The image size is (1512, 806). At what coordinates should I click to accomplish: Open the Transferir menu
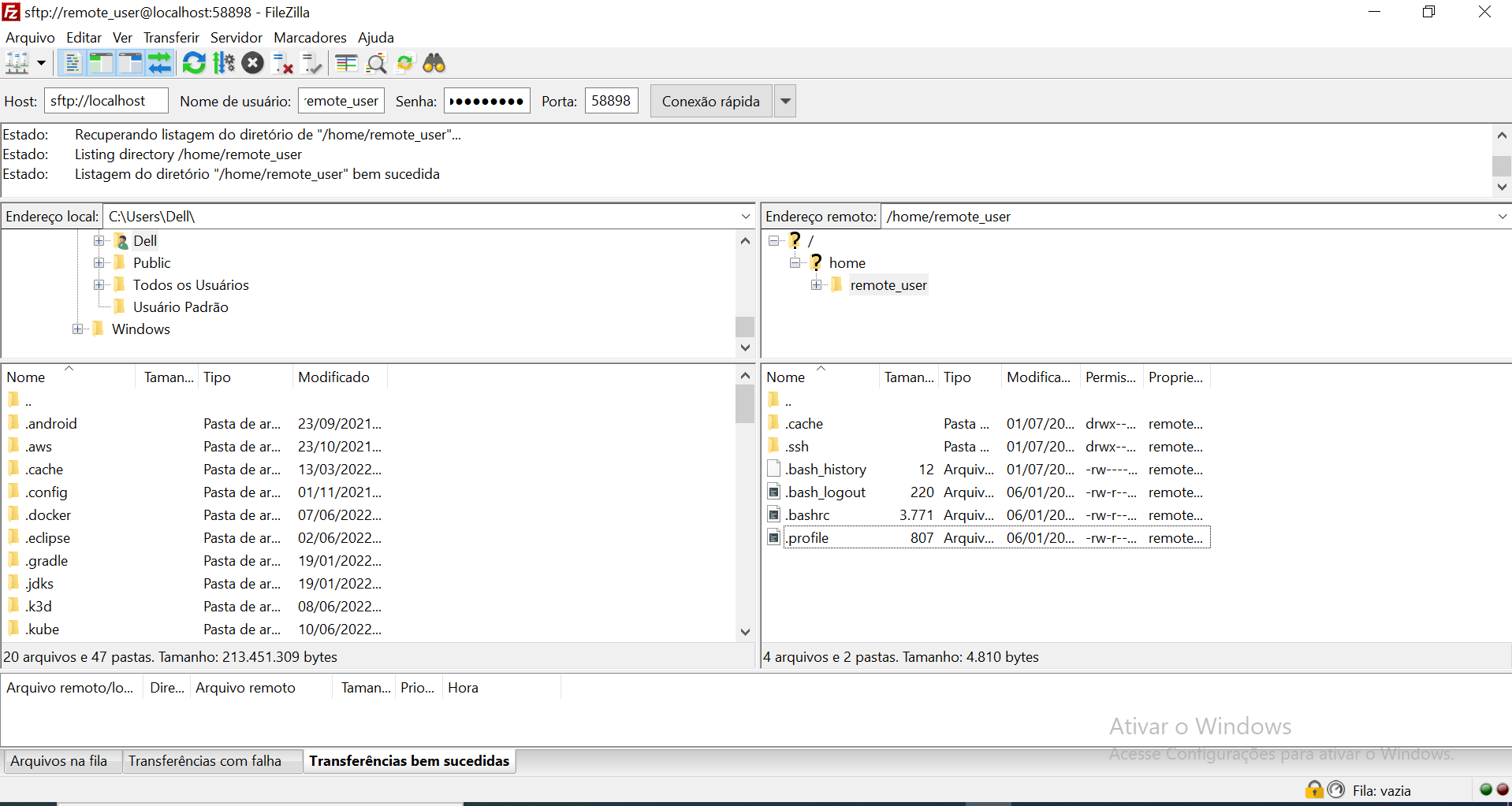[171, 38]
